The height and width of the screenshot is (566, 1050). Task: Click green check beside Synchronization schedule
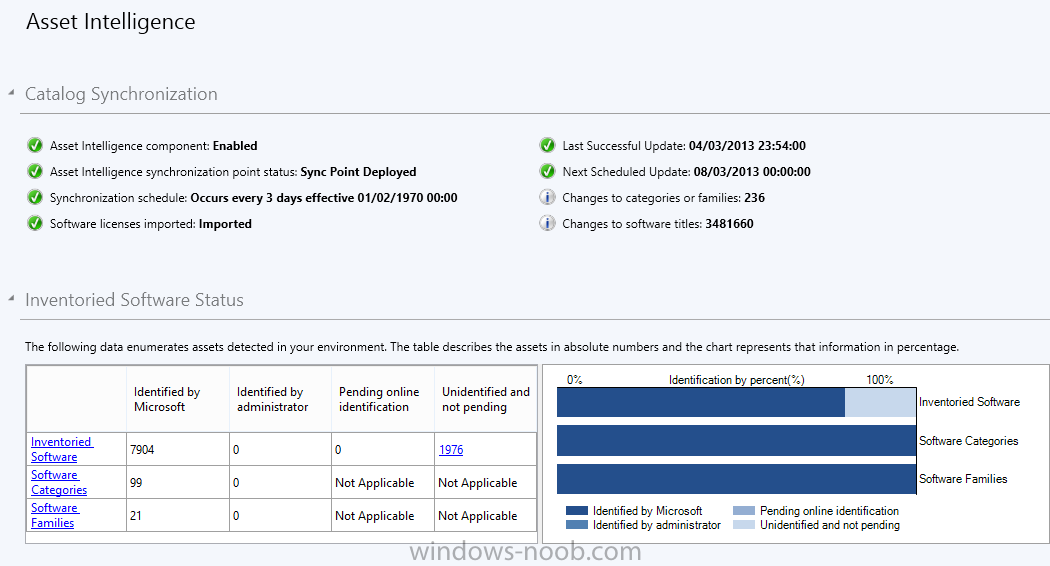pos(35,198)
